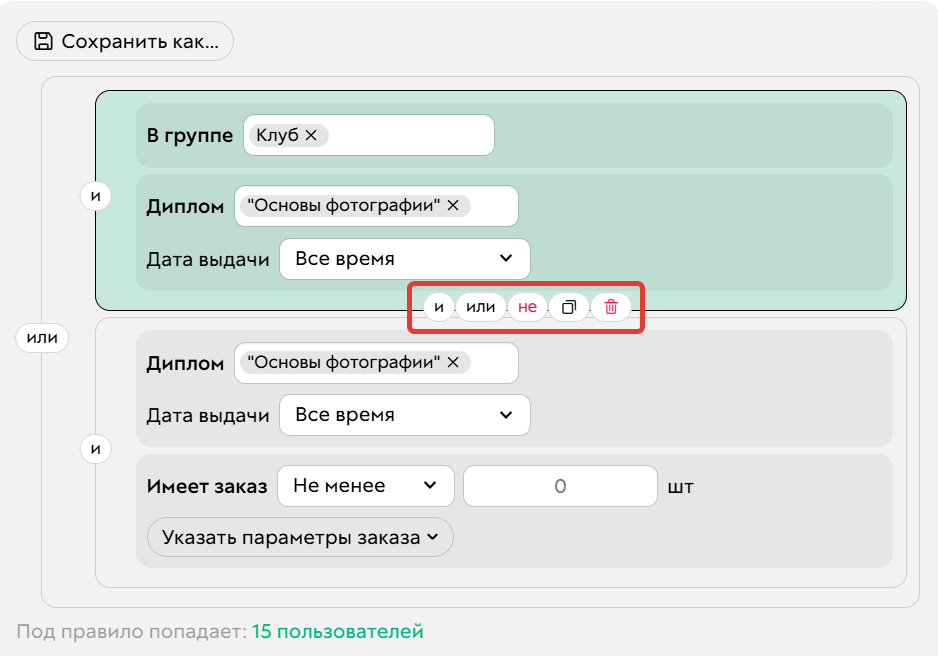
Task: Remove the "Клуб" chip via its × icon
Action: pos(310,134)
